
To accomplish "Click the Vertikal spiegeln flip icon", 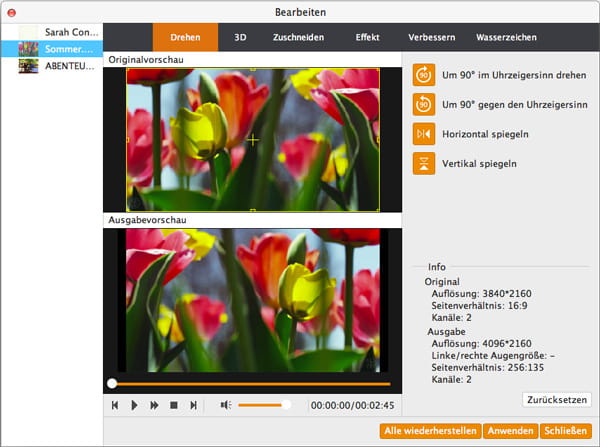I will point(424,163).
